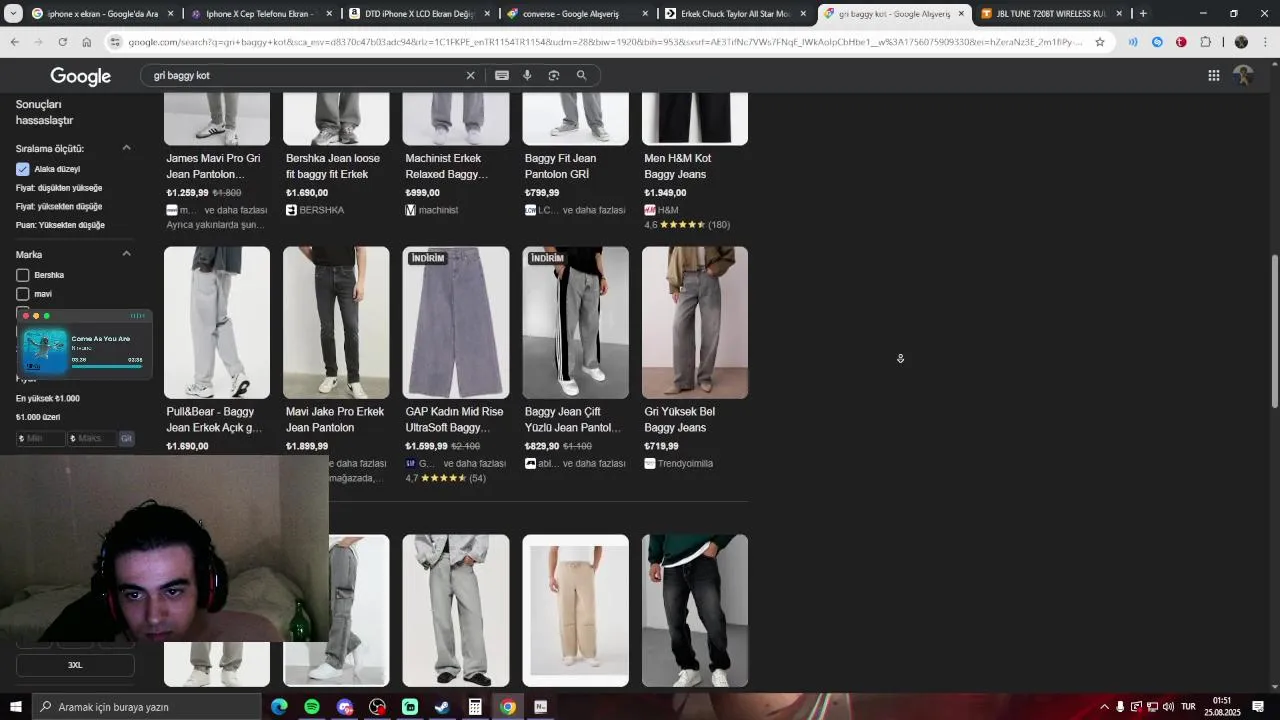Open the Chrome extensions puzzle icon

pyautogui.click(x=1205, y=42)
